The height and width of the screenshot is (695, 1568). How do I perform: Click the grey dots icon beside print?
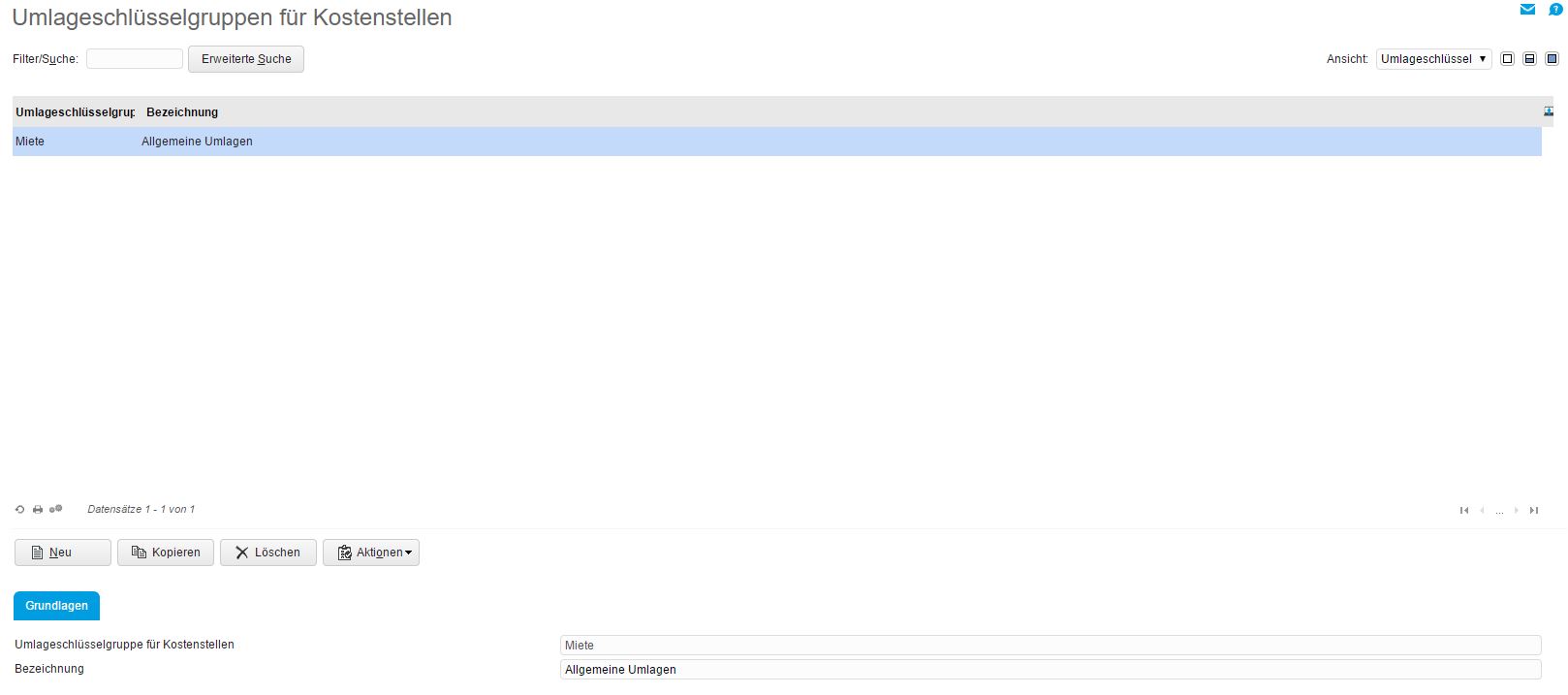click(56, 509)
